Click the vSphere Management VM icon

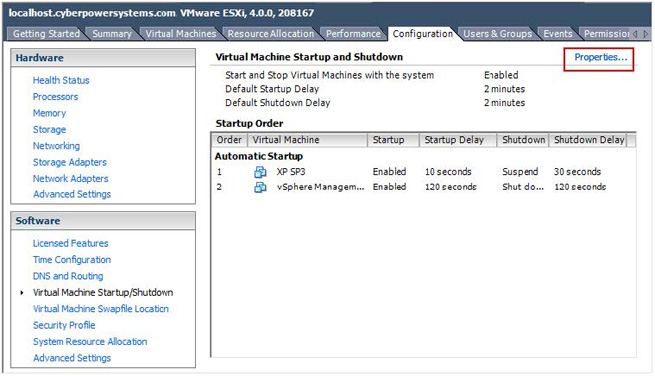(x=260, y=187)
